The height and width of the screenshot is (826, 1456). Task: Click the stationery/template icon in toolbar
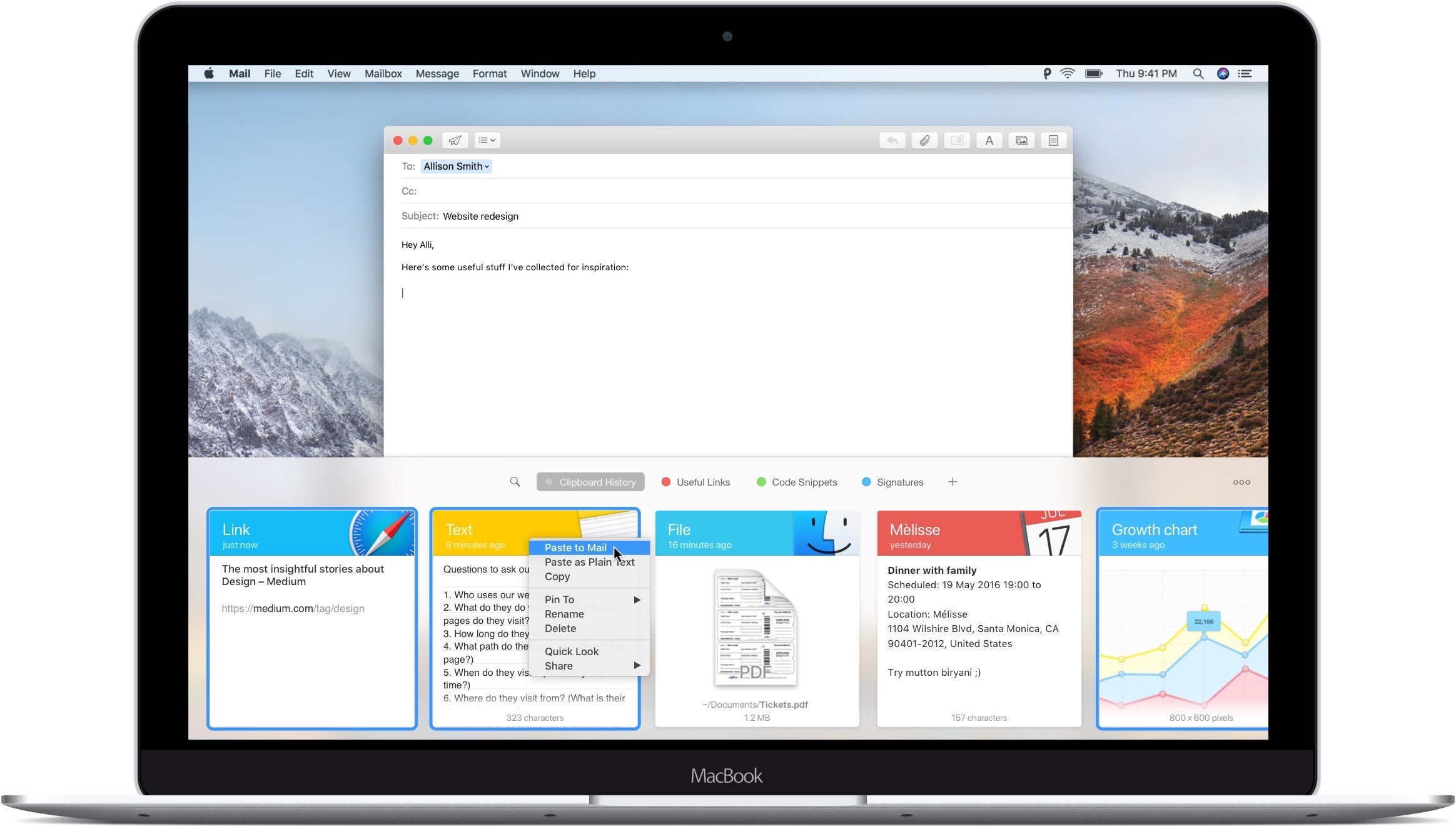(x=1054, y=140)
